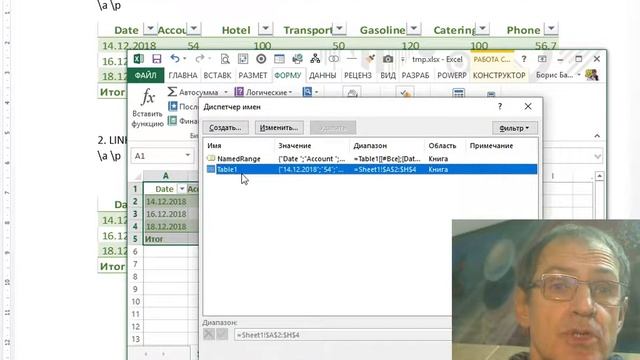Save the workbook with the floppy icon
Viewport: 640px width, 360px height.
coord(157,59)
